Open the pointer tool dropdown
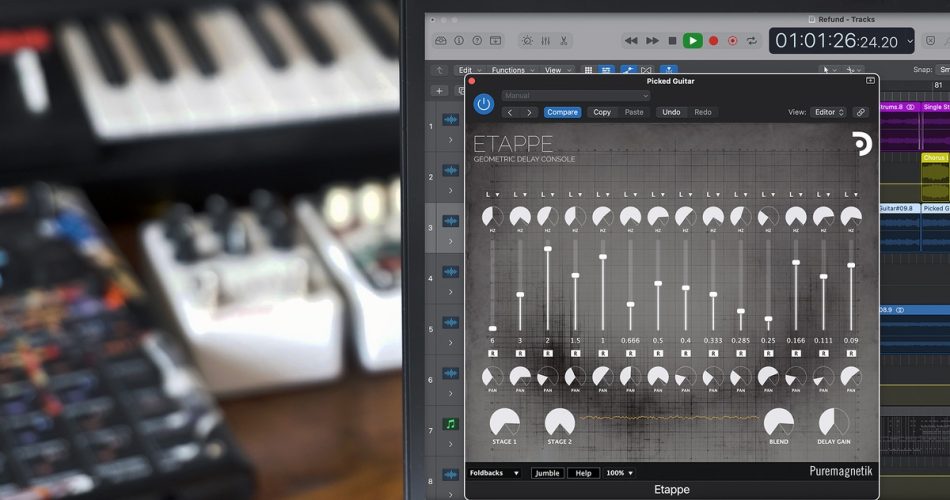This screenshot has height=500, width=950. (829, 70)
